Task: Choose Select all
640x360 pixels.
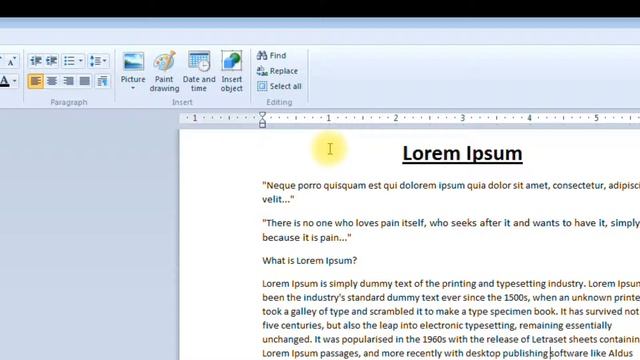Action: click(x=279, y=86)
